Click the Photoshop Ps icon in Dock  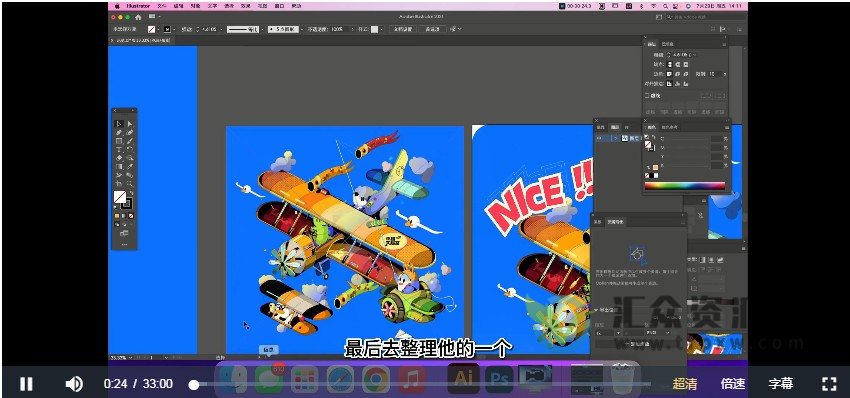pos(499,378)
